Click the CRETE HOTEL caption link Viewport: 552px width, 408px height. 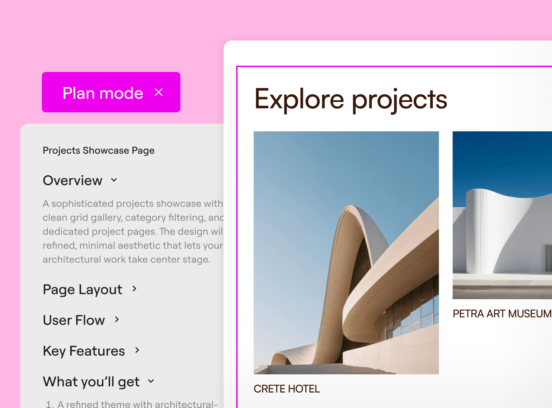tap(287, 389)
